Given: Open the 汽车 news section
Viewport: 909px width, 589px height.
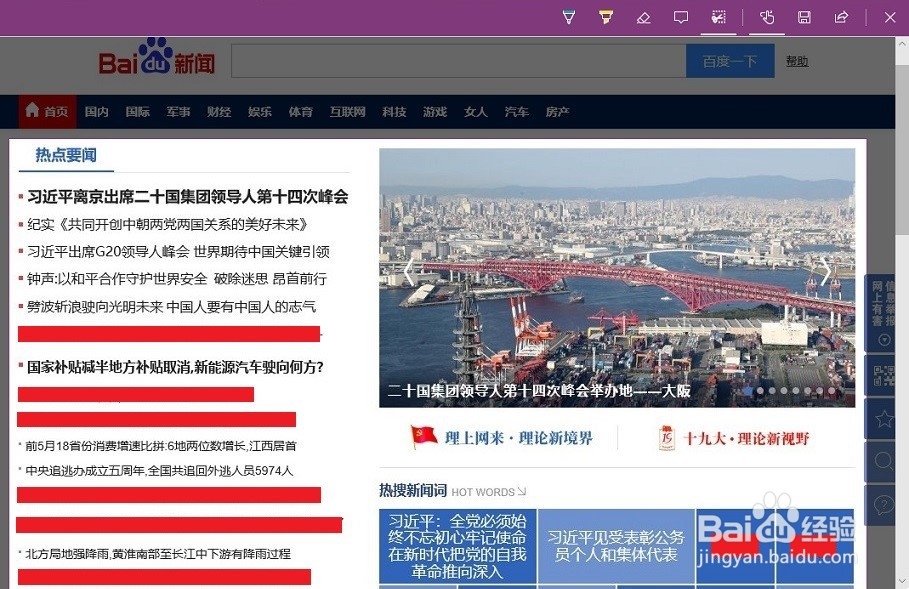Looking at the screenshot, I should [516, 111].
